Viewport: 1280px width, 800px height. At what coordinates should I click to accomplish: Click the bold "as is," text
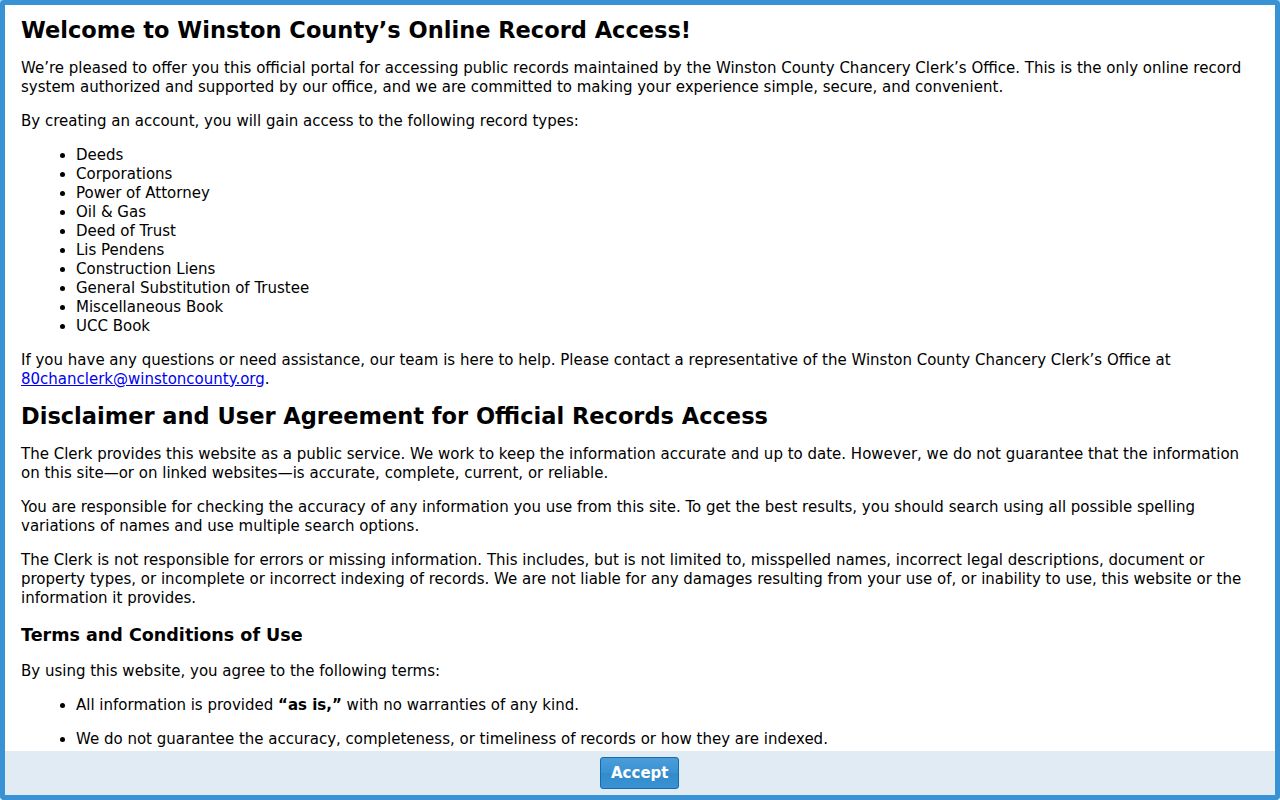click(310, 704)
